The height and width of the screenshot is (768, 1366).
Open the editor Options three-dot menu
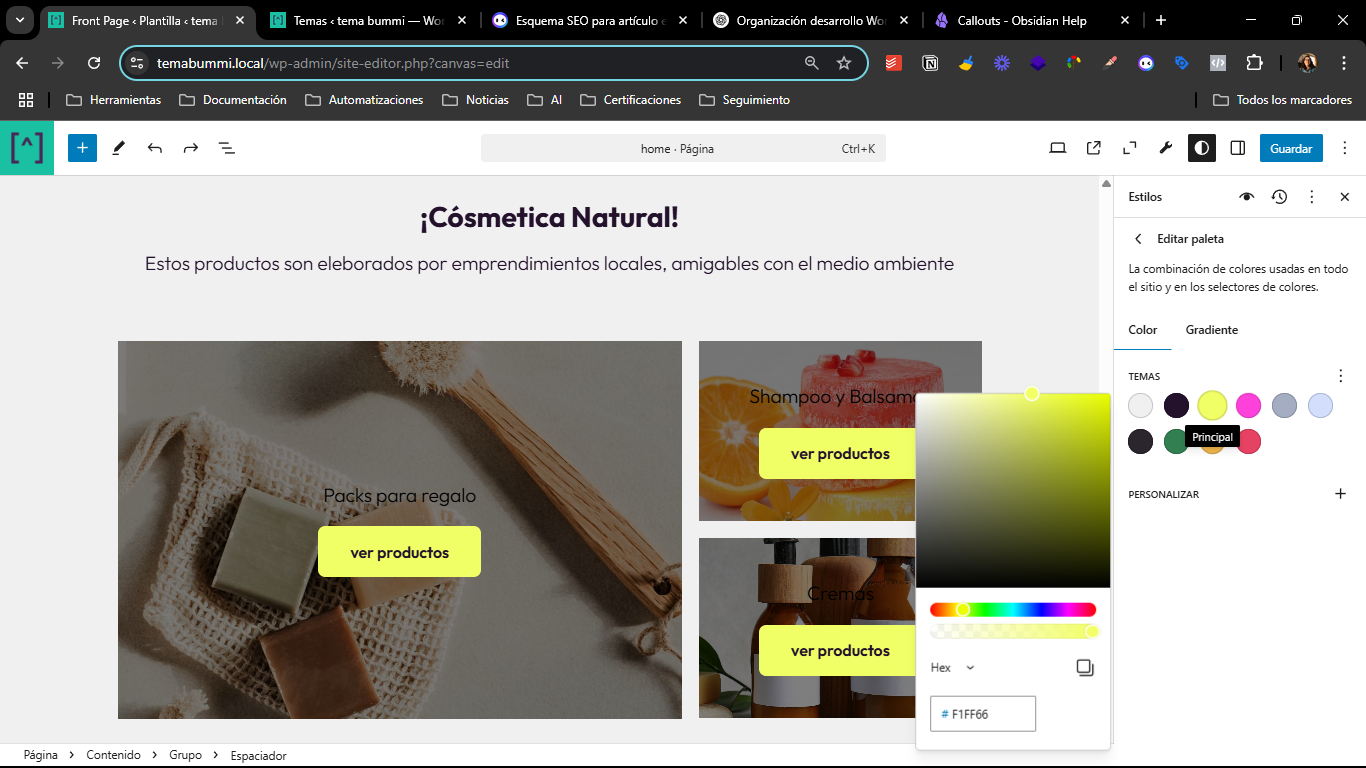coord(1344,148)
